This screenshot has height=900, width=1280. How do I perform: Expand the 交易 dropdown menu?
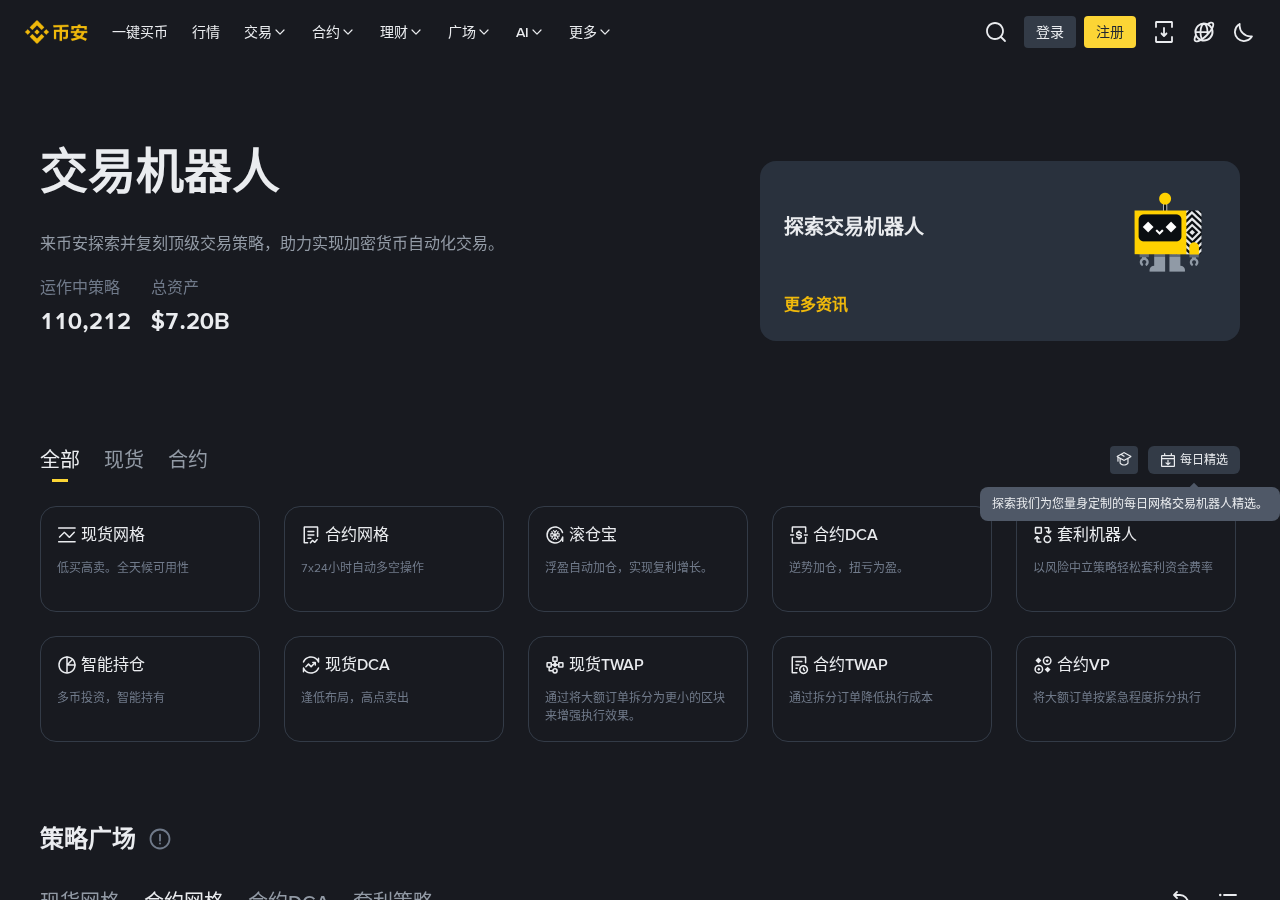pos(265,32)
